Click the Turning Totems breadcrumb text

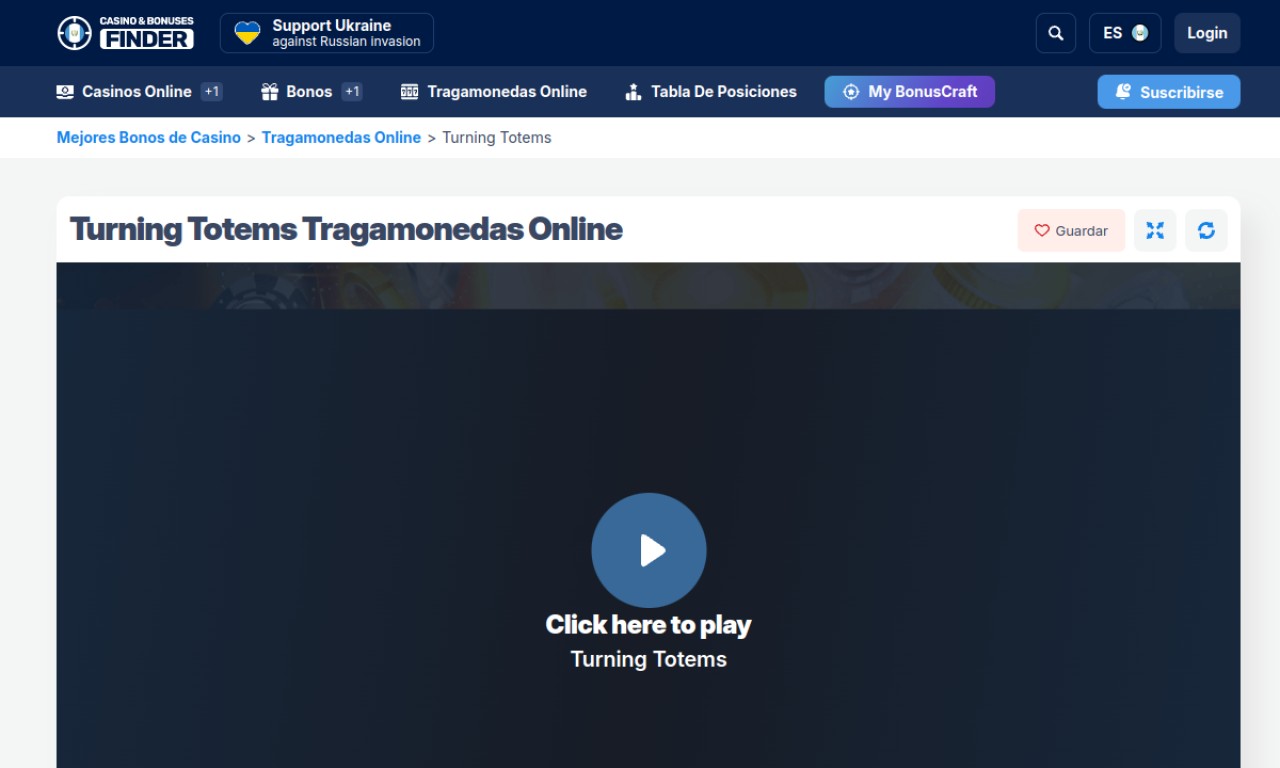pos(497,138)
